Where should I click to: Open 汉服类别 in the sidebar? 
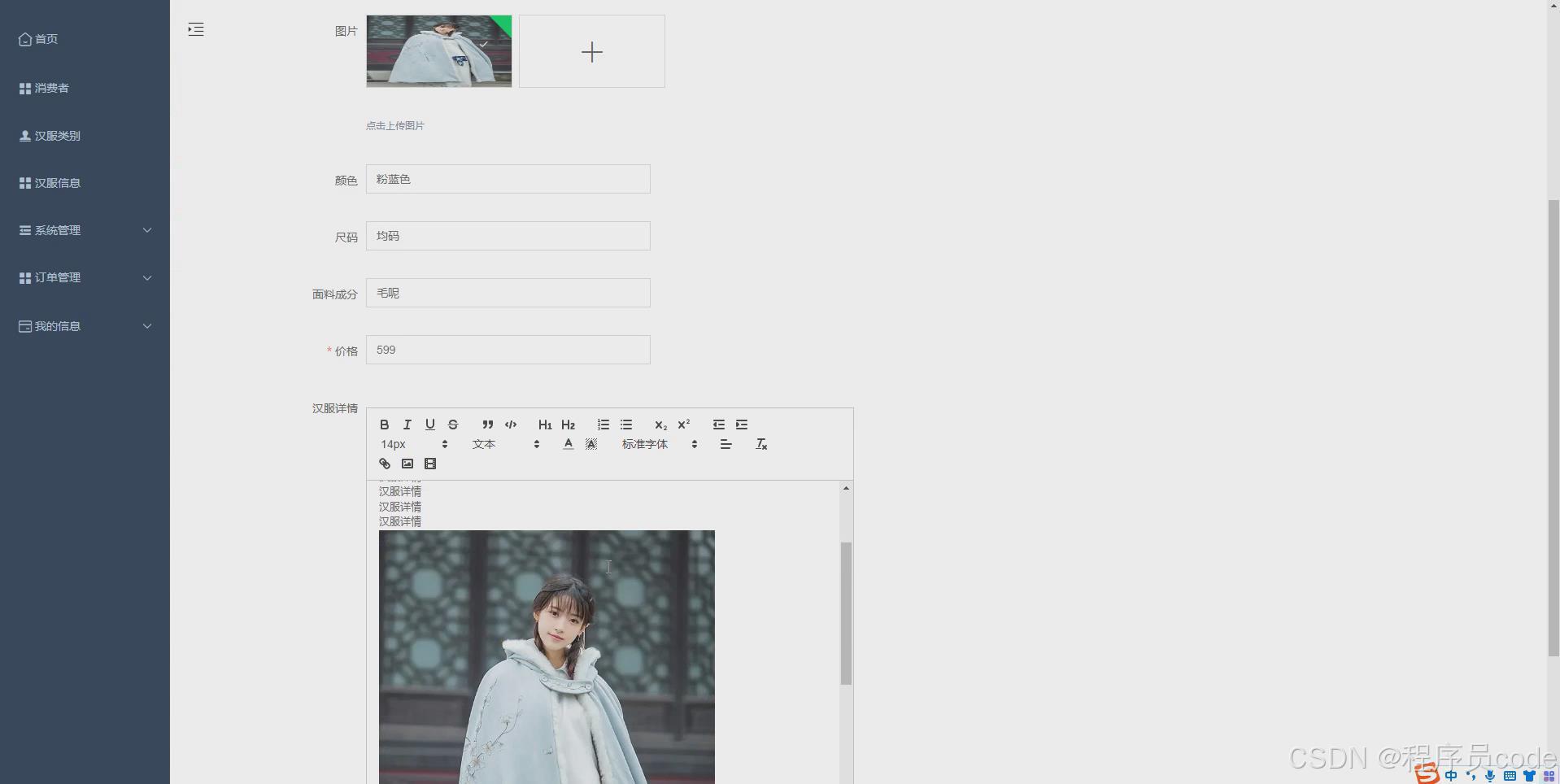(x=85, y=136)
